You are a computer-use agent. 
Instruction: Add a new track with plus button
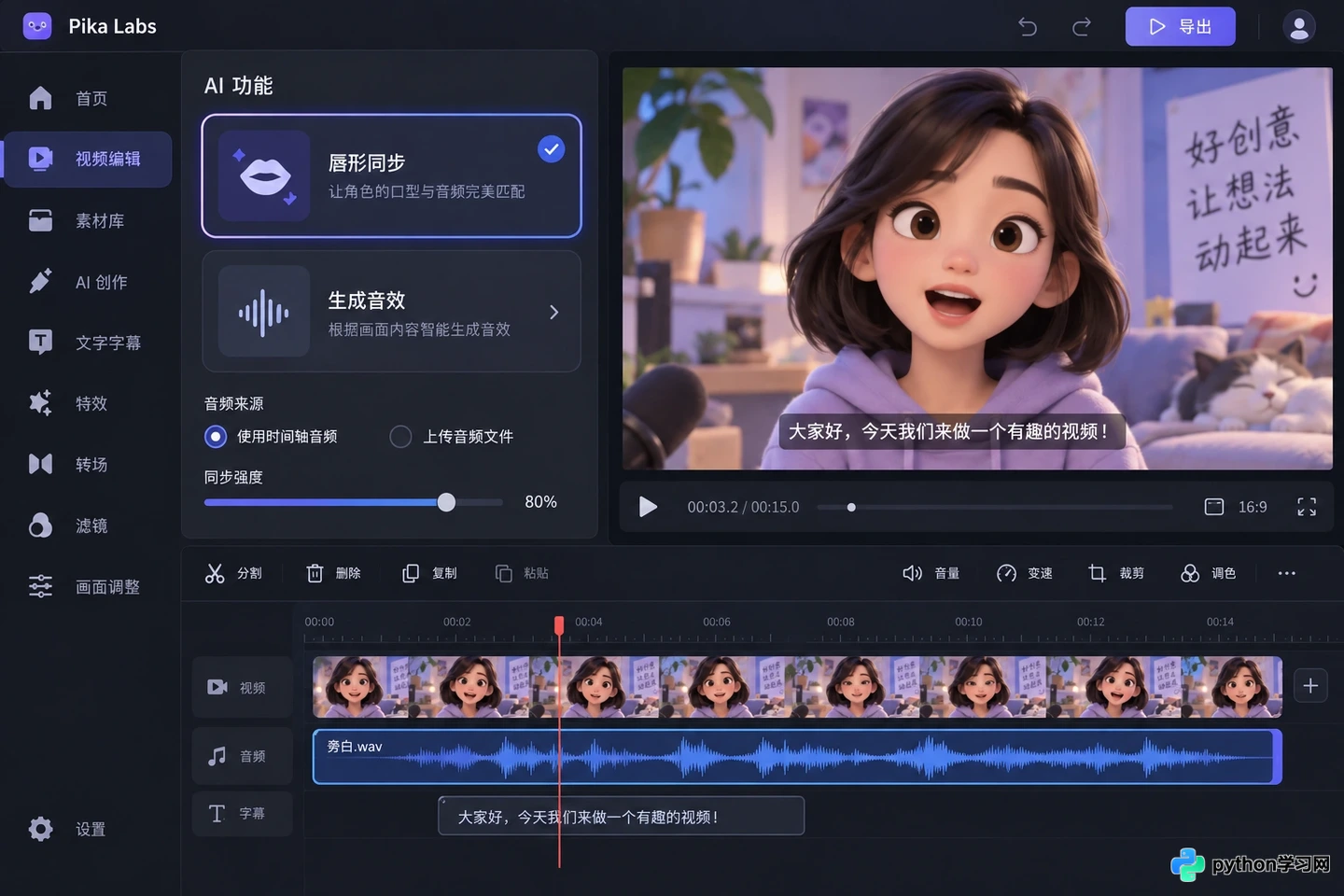pyautogui.click(x=1310, y=686)
